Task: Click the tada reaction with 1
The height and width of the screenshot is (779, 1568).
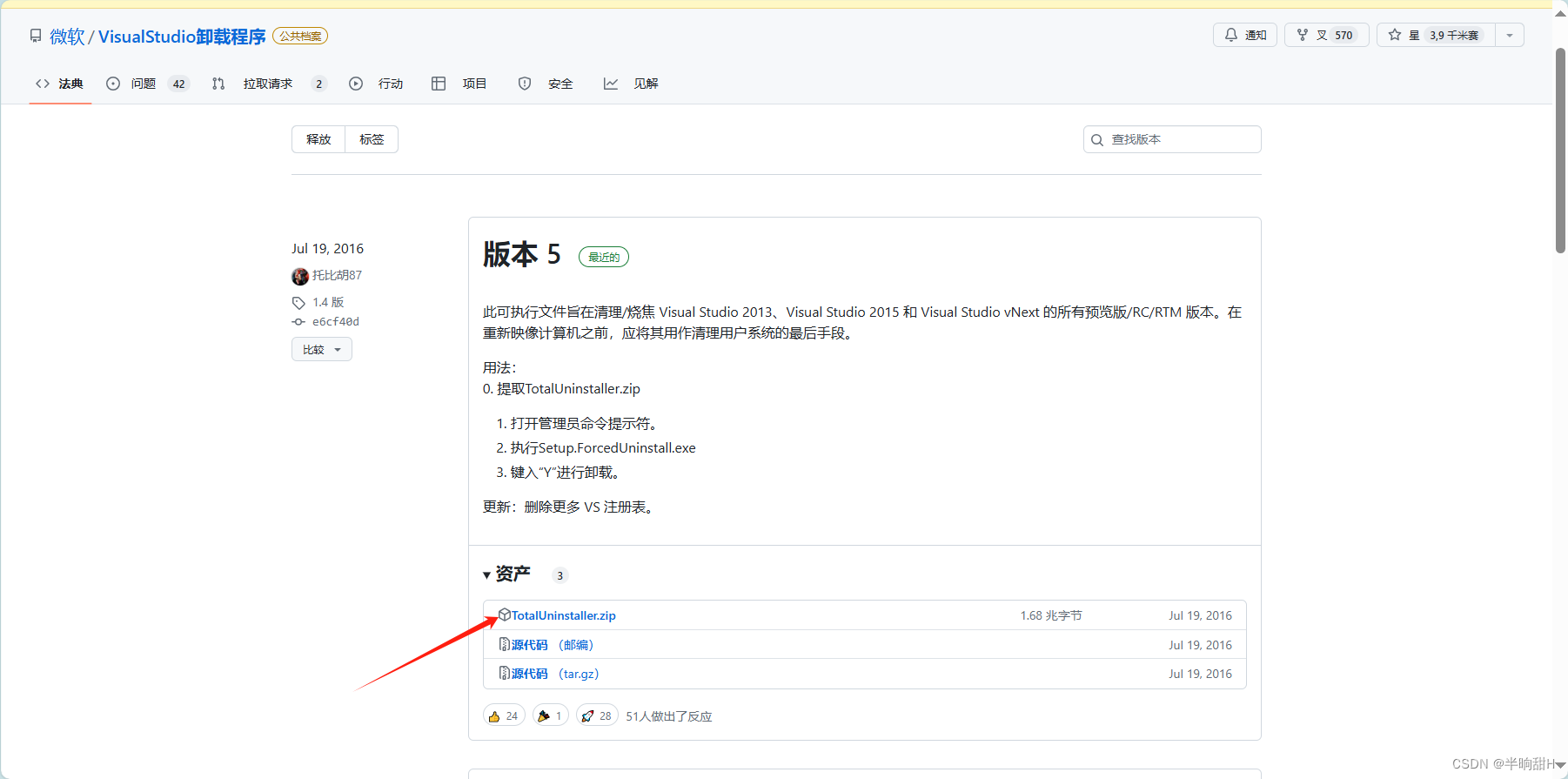Action: (x=551, y=715)
